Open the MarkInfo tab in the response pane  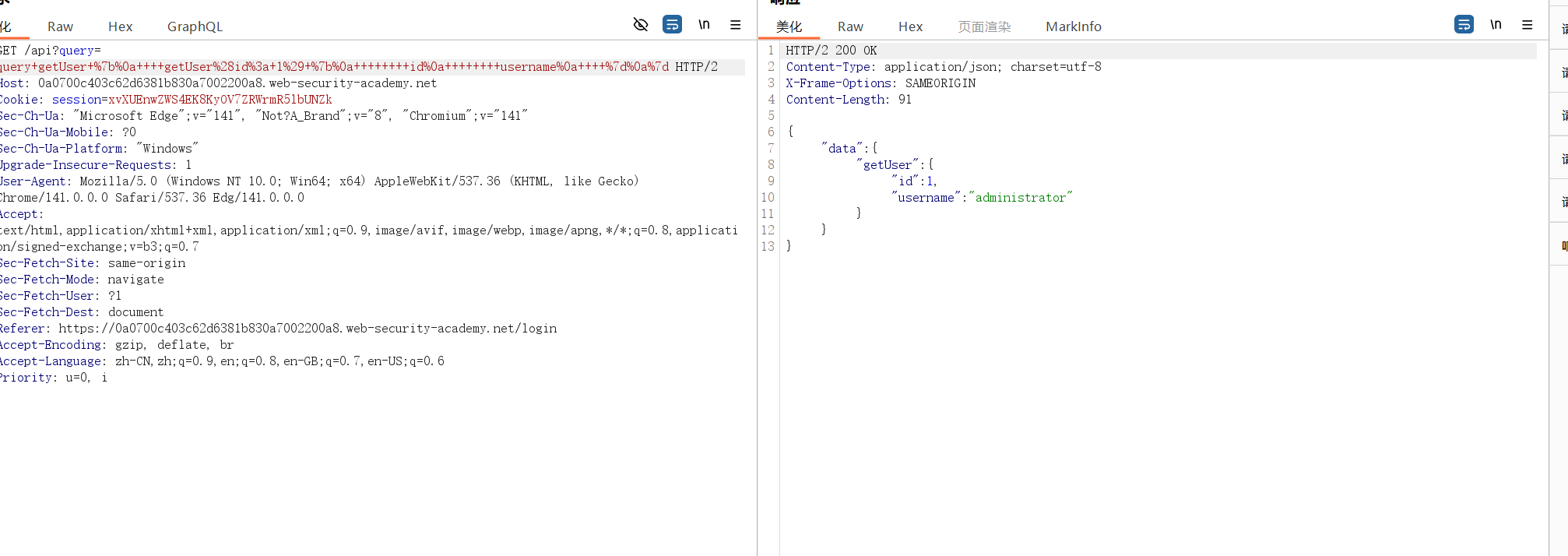tap(1073, 26)
